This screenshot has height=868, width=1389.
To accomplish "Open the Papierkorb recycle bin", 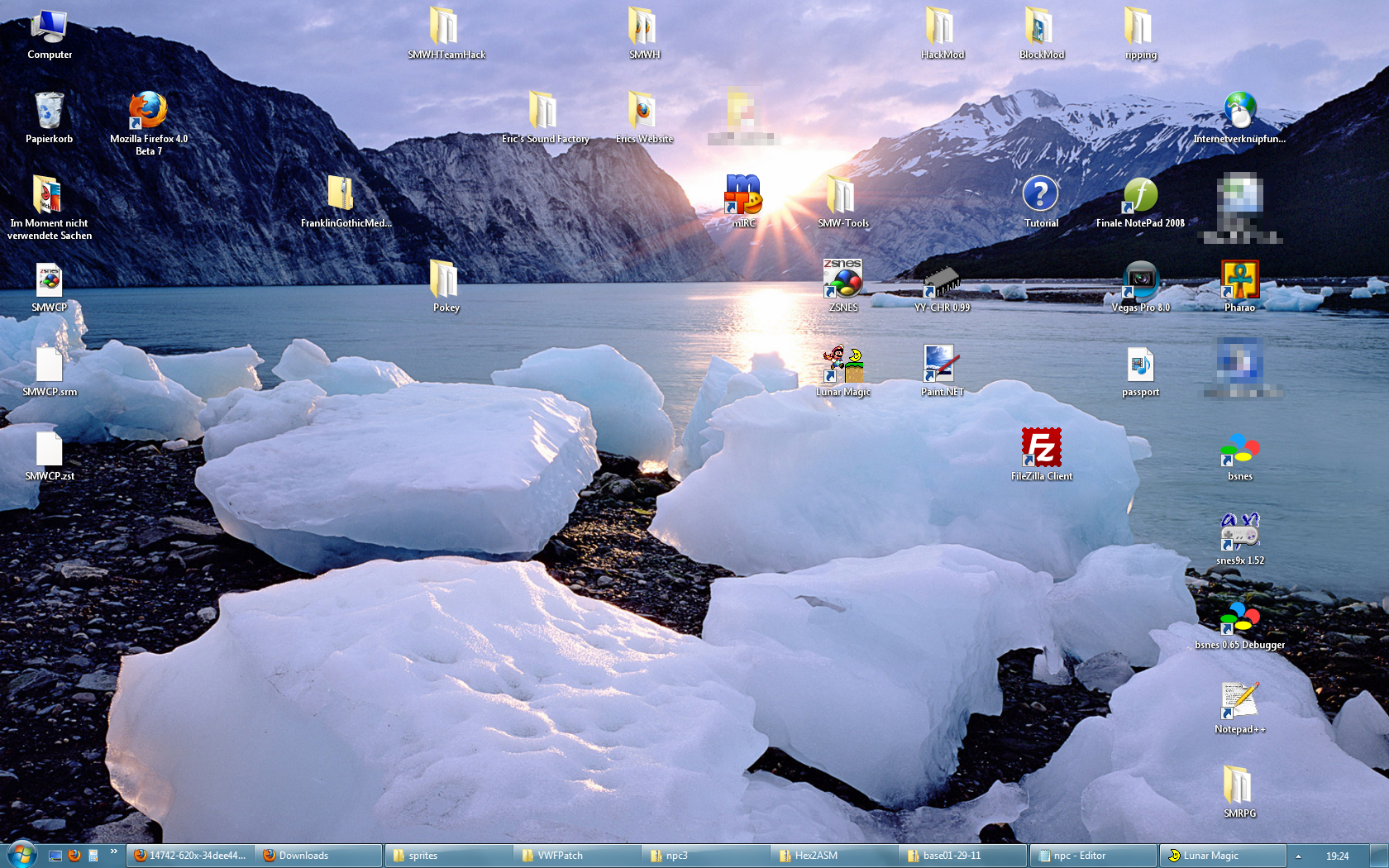I will coord(49,118).
